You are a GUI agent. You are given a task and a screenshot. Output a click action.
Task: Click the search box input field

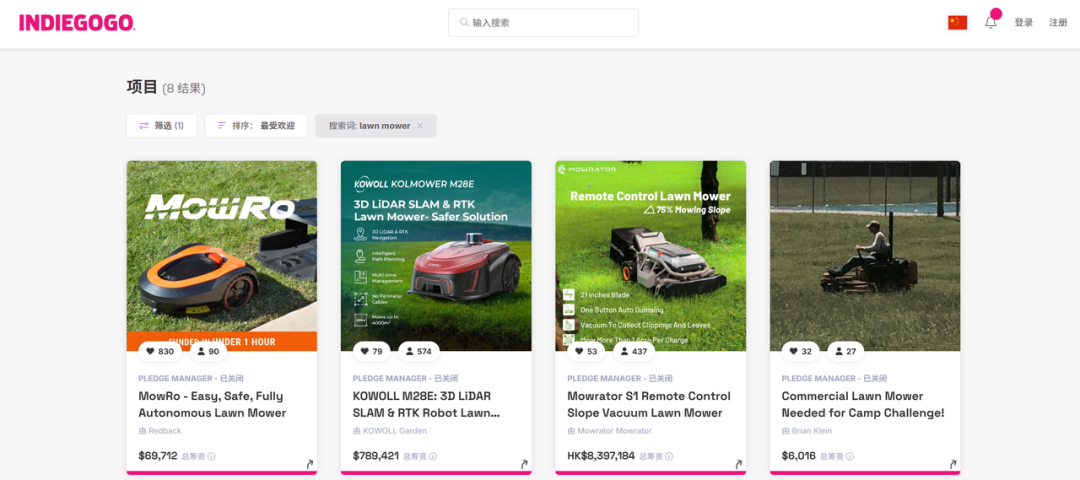click(543, 23)
